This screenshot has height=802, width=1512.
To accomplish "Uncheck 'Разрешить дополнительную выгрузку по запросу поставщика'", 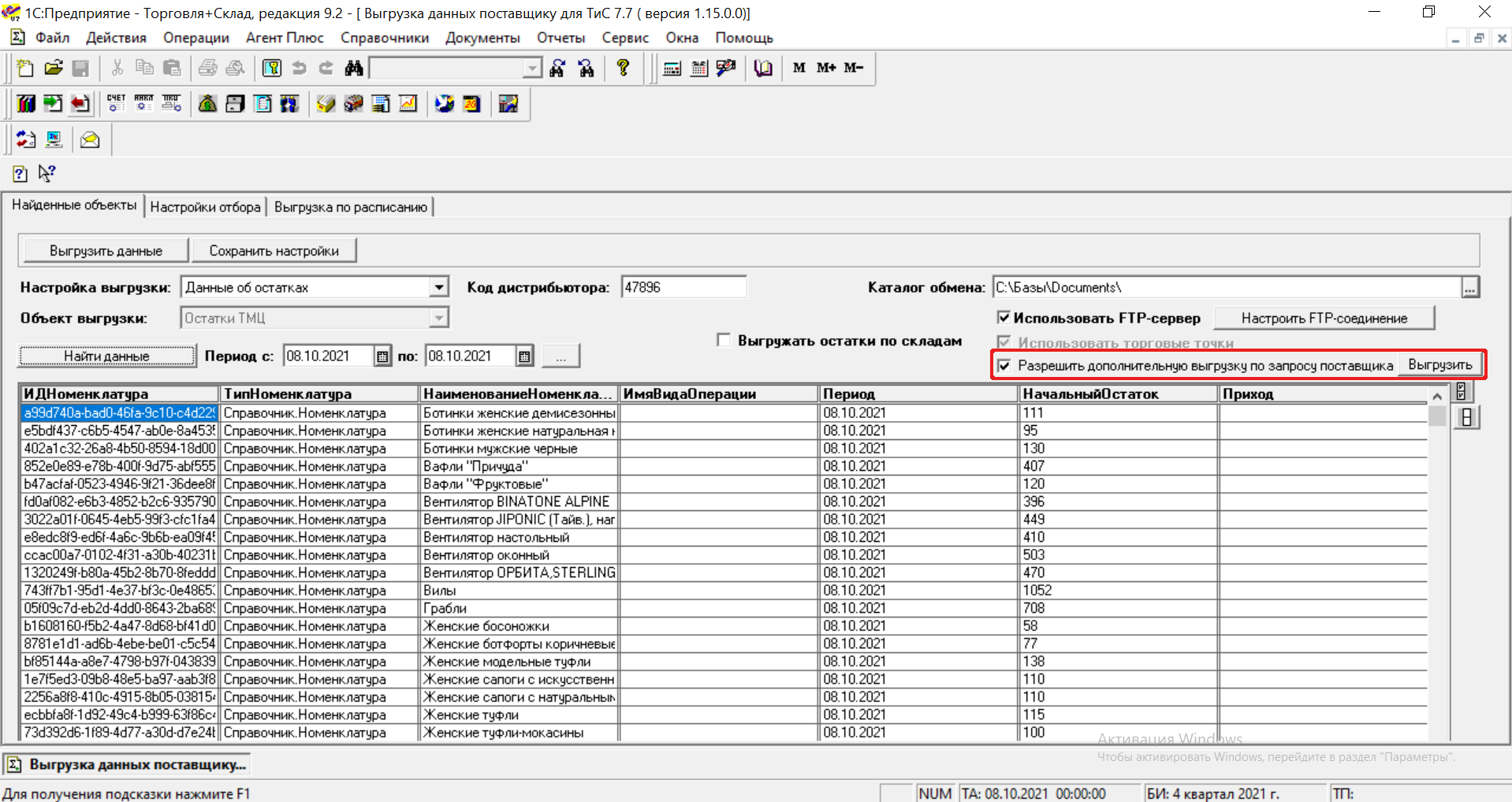I will point(1004,366).
